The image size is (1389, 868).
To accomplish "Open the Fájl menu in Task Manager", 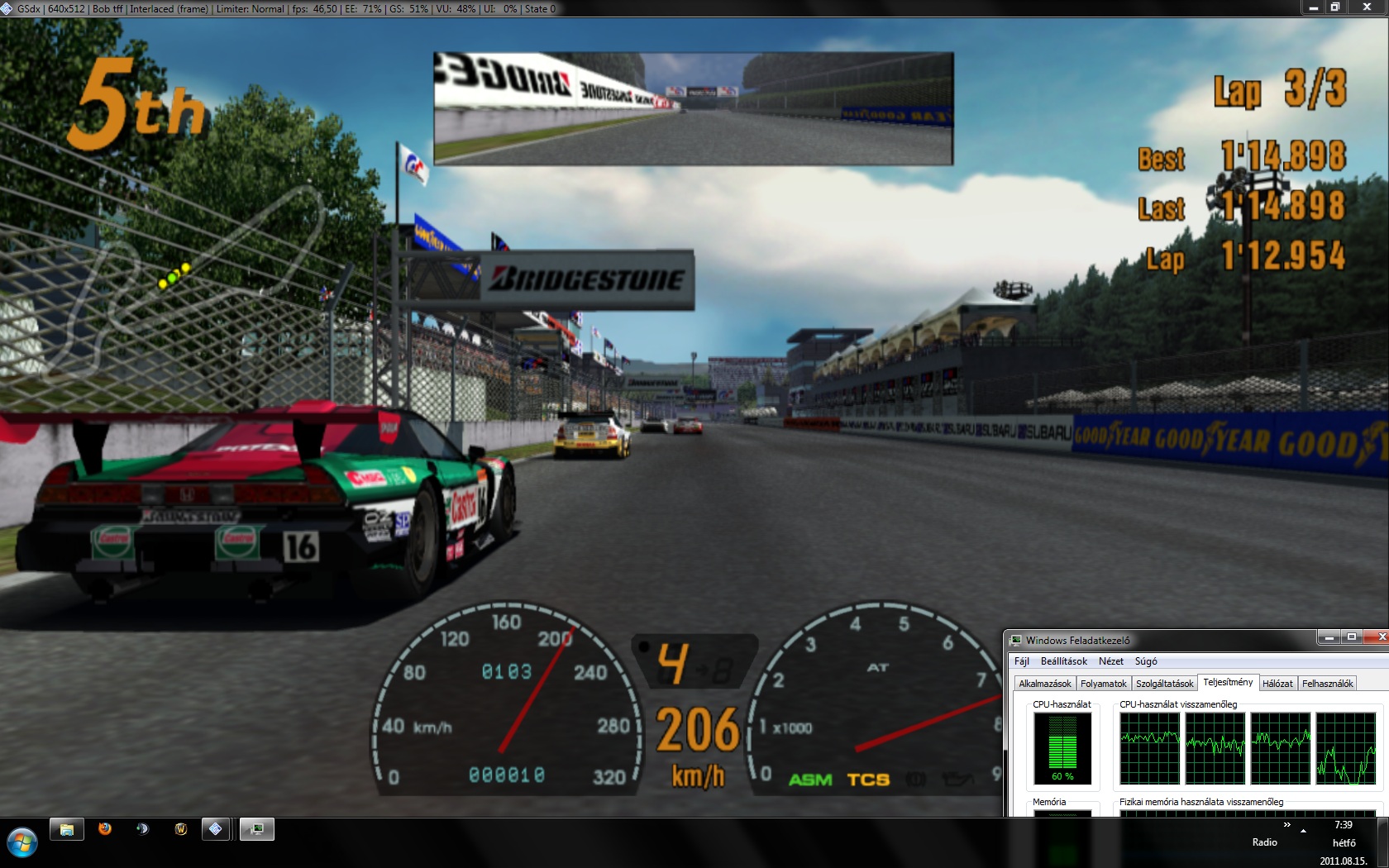I will (x=1022, y=661).
